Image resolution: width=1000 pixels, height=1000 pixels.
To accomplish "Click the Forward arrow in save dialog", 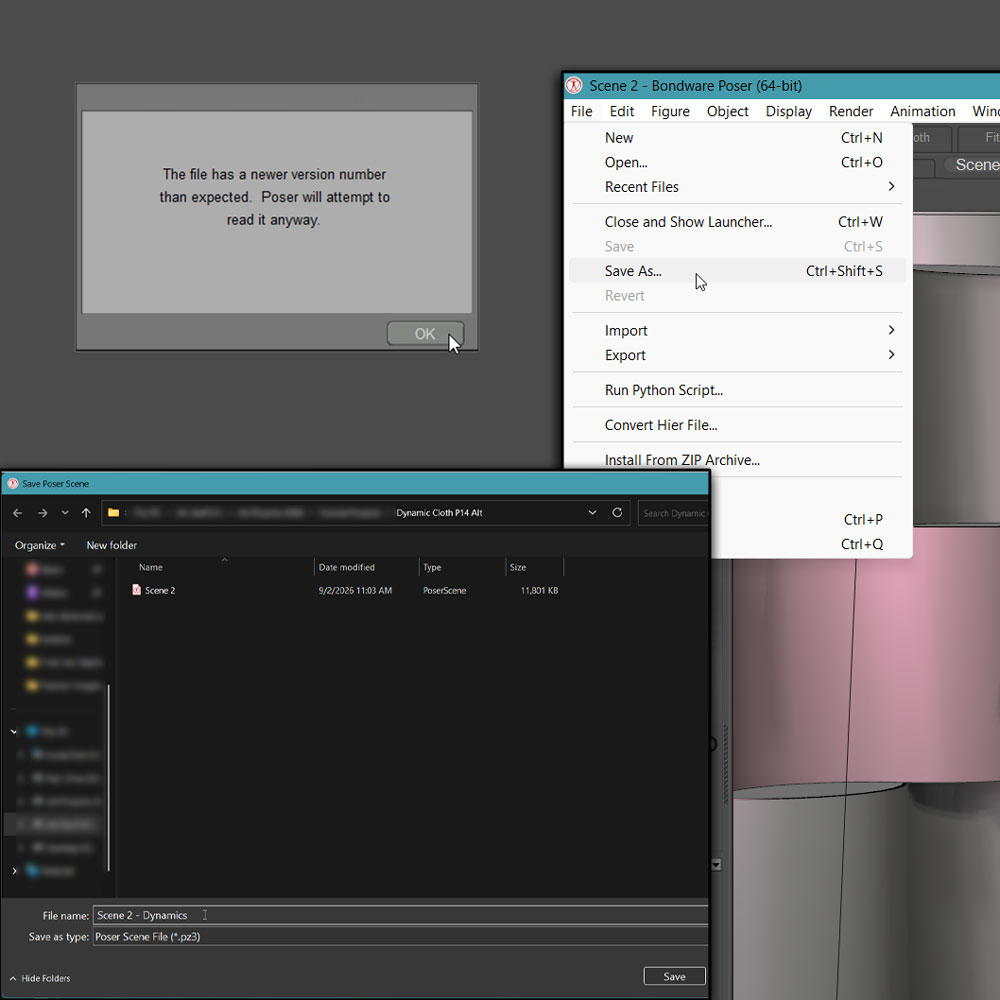I will pyautogui.click(x=42, y=513).
